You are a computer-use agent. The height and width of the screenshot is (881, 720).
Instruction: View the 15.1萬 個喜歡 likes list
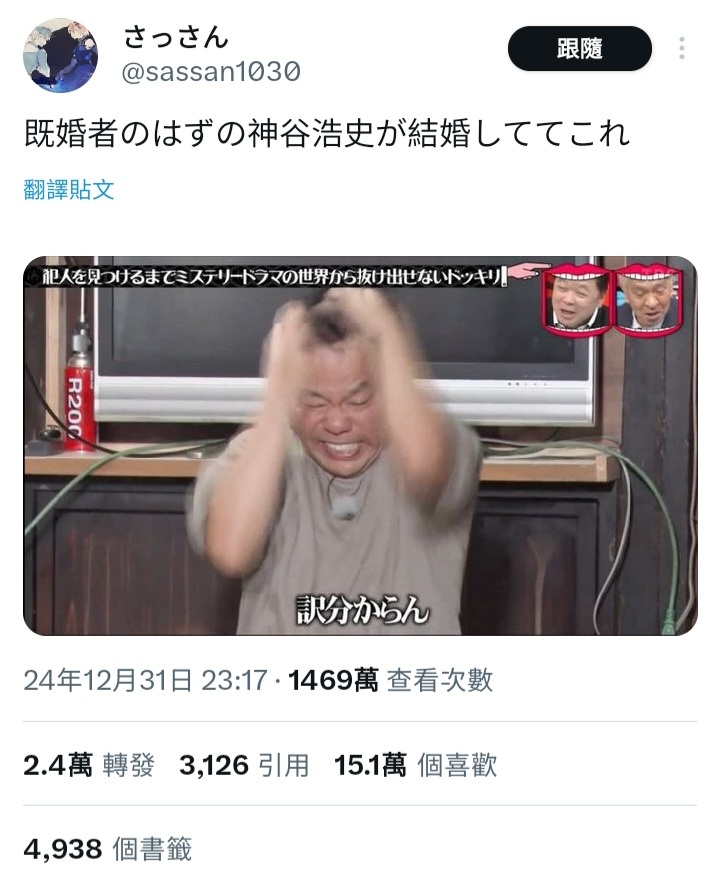click(415, 765)
